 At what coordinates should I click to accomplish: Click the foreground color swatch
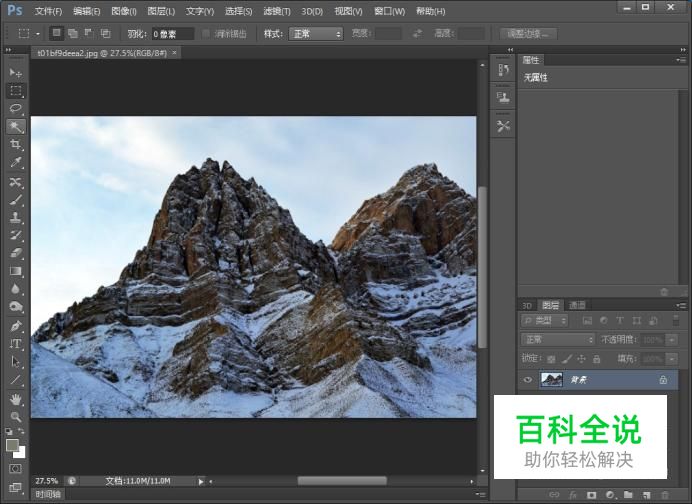point(12,445)
